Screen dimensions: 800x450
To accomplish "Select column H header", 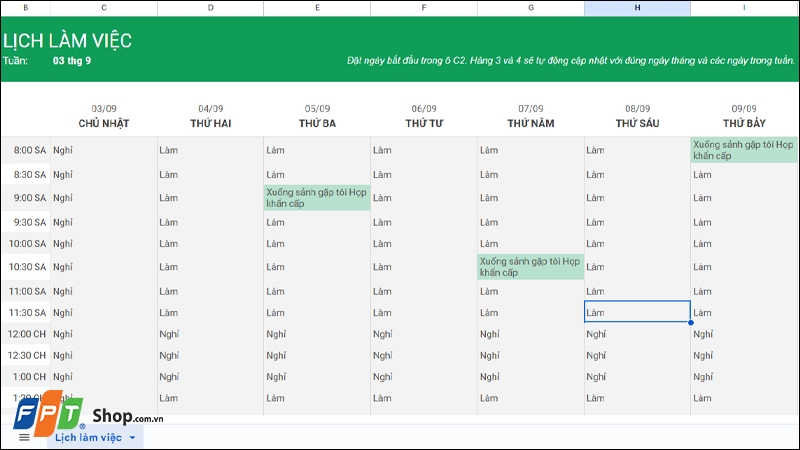I will click(x=637, y=8).
